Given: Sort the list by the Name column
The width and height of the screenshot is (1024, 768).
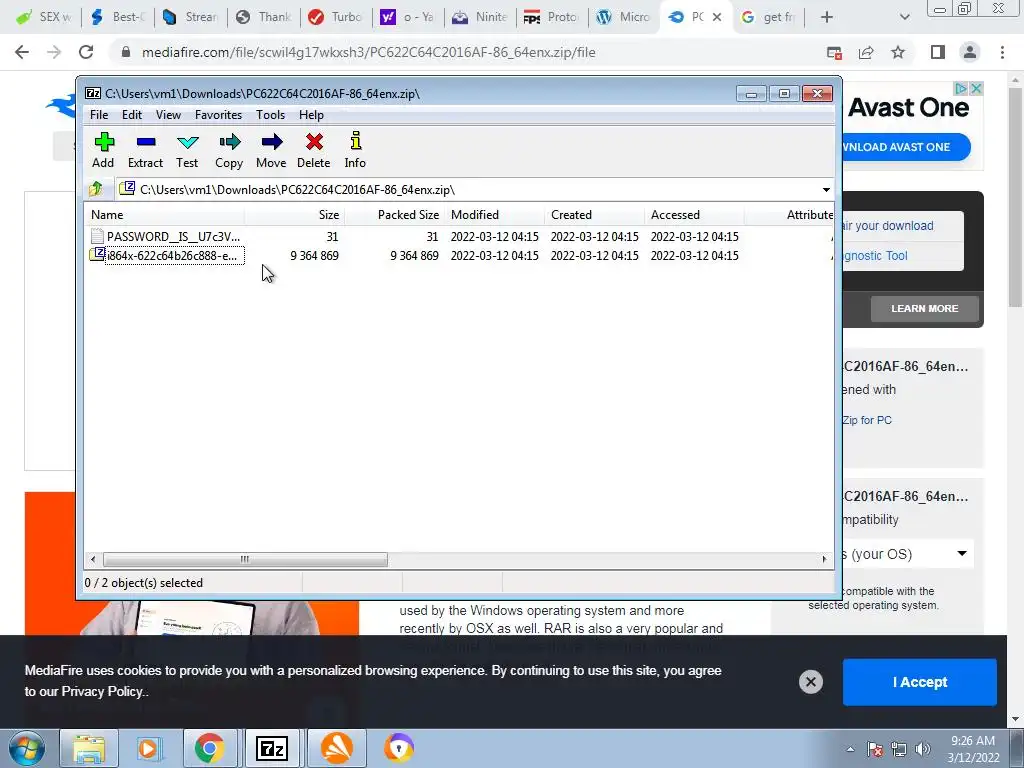Looking at the screenshot, I should [165, 215].
